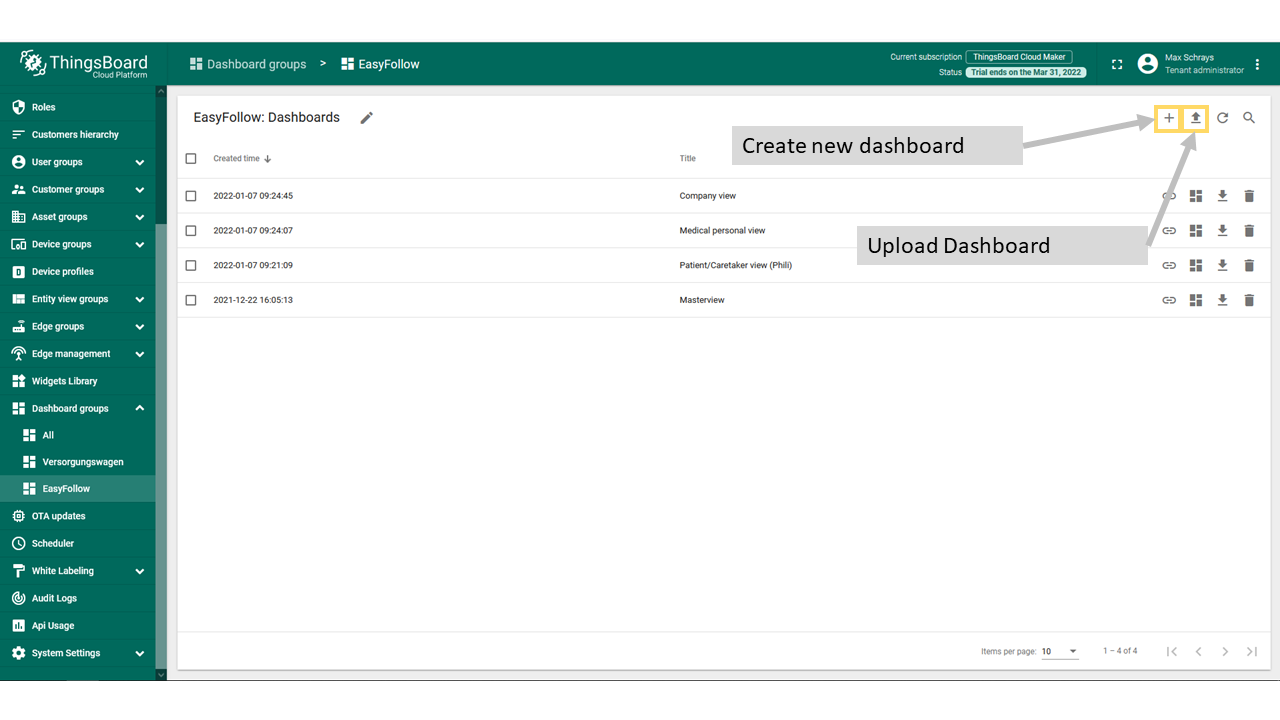Navigate to Widgets Library in the sidebar

pyautogui.click(x=65, y=381)
